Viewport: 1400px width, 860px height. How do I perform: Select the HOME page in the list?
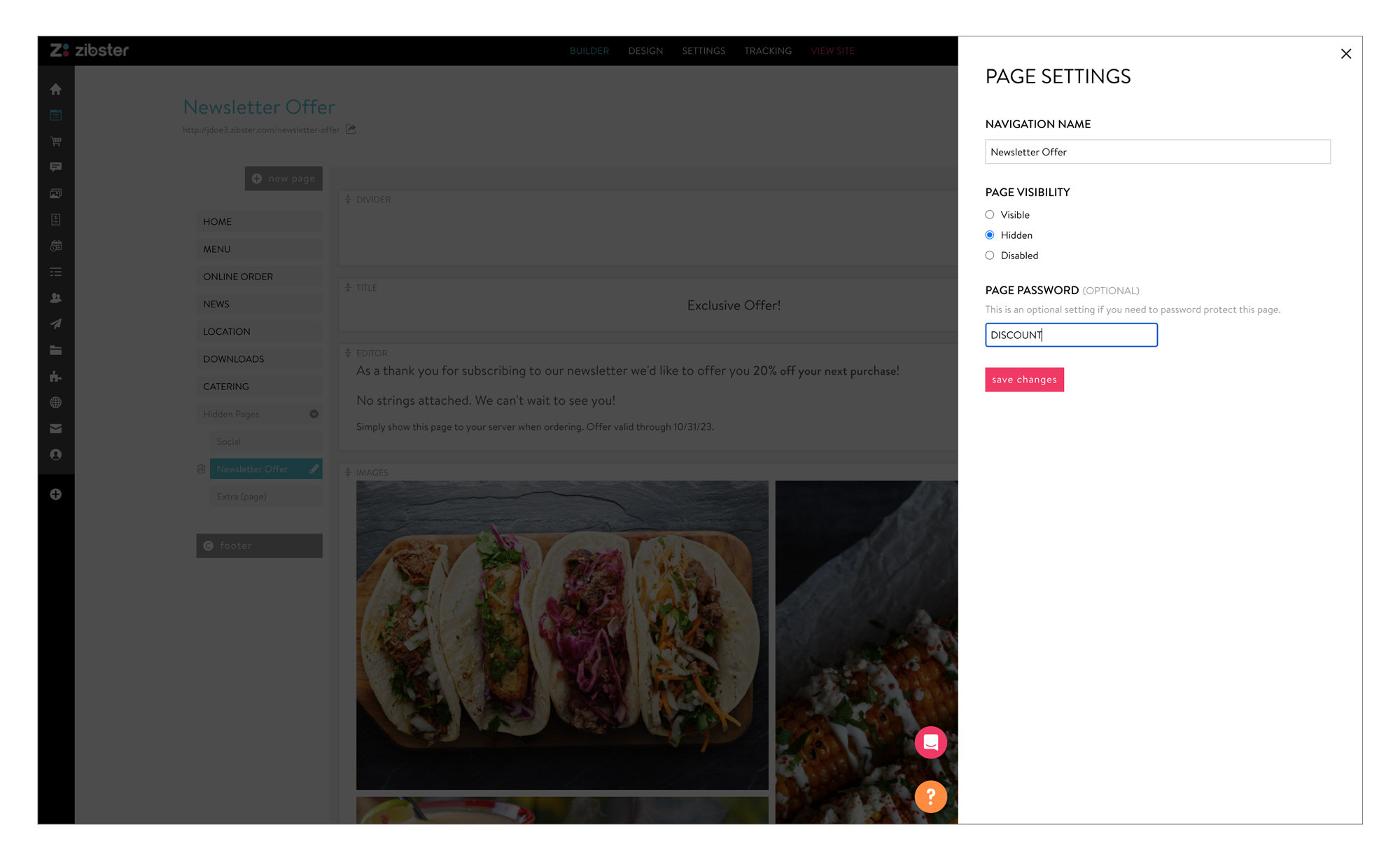tap(259, 221)
